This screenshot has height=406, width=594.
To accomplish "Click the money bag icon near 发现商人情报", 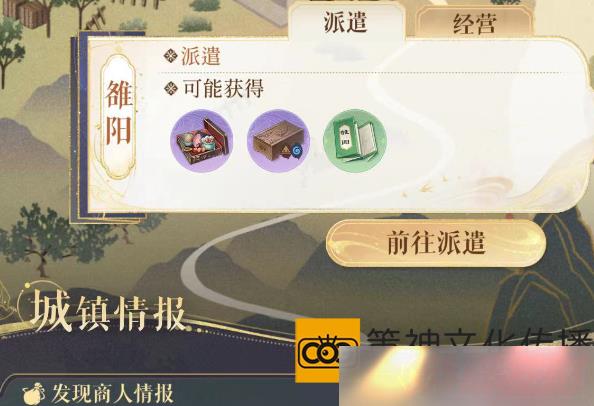I will [x=33, y=394].
